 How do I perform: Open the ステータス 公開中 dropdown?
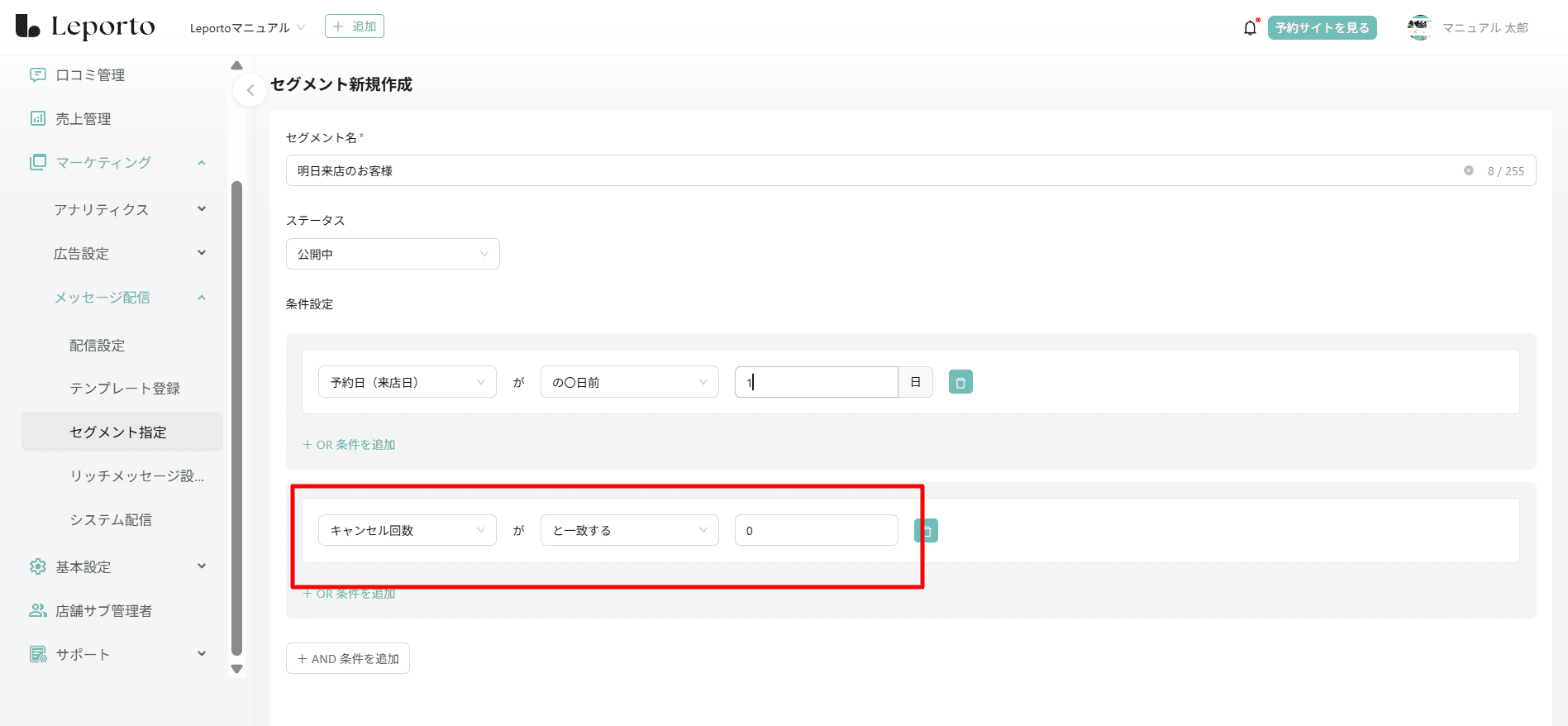click(393, 255)
